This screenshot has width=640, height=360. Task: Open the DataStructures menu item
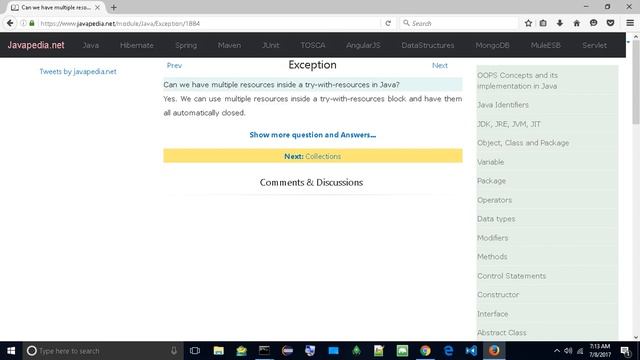tap(428, 45)
